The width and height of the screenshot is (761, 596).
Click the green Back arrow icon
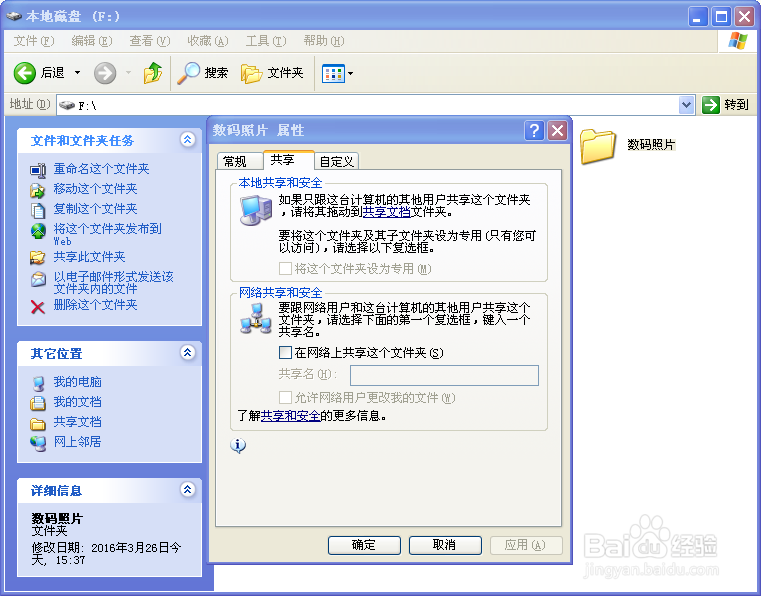[24, 73]
